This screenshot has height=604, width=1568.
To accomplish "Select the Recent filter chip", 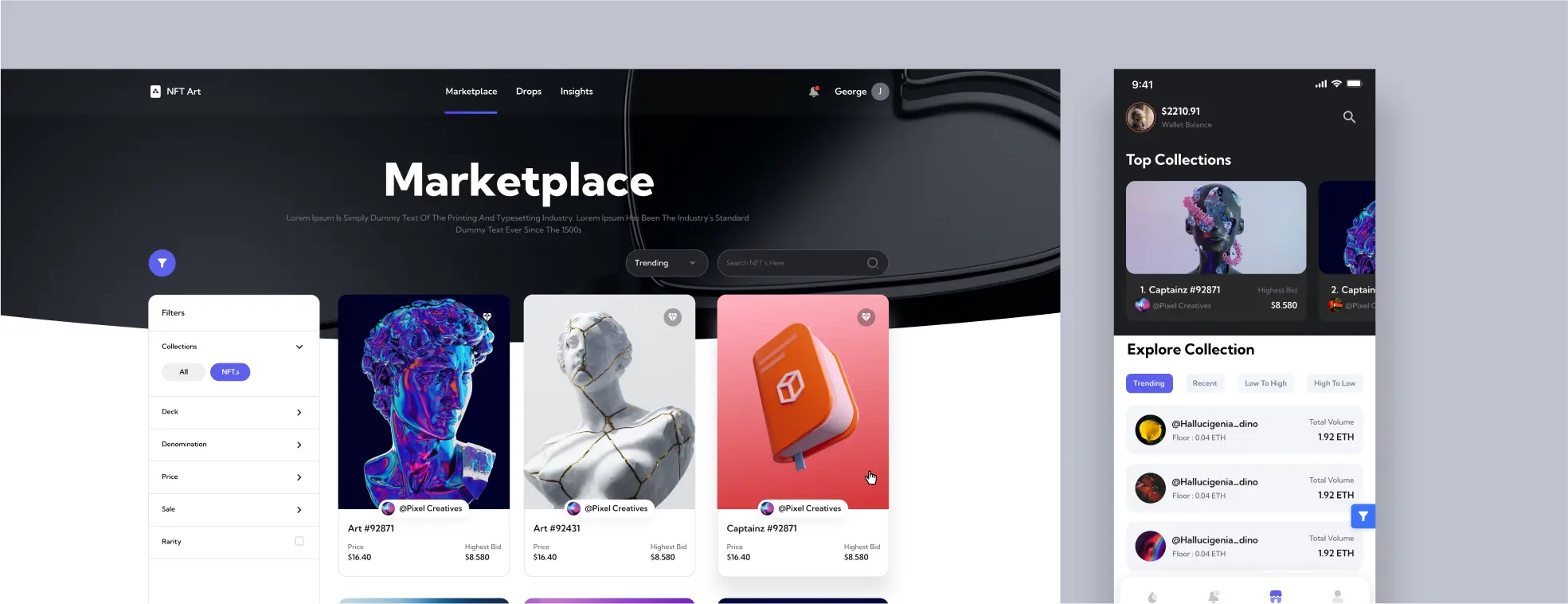I will click(1204, 383).
